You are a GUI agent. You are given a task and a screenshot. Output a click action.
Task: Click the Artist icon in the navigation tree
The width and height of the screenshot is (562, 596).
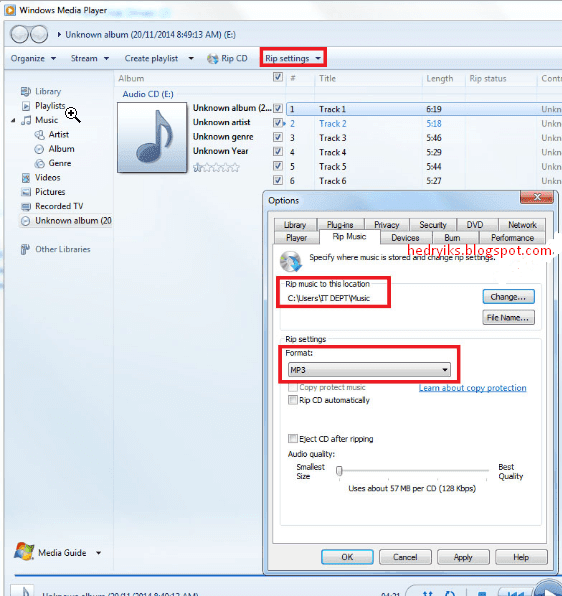[x=40, y=135]
